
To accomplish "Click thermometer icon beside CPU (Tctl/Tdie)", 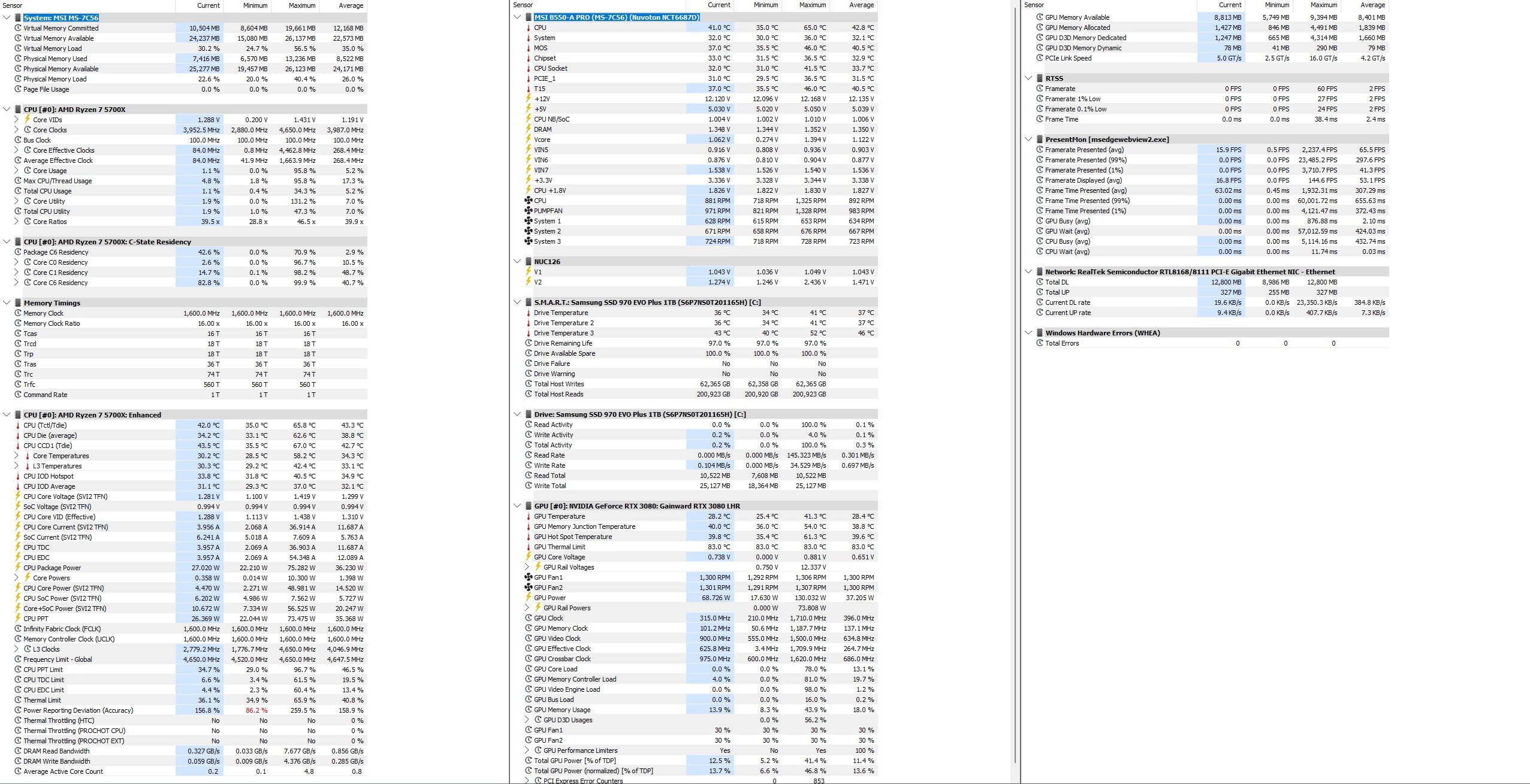I will 18,425.
